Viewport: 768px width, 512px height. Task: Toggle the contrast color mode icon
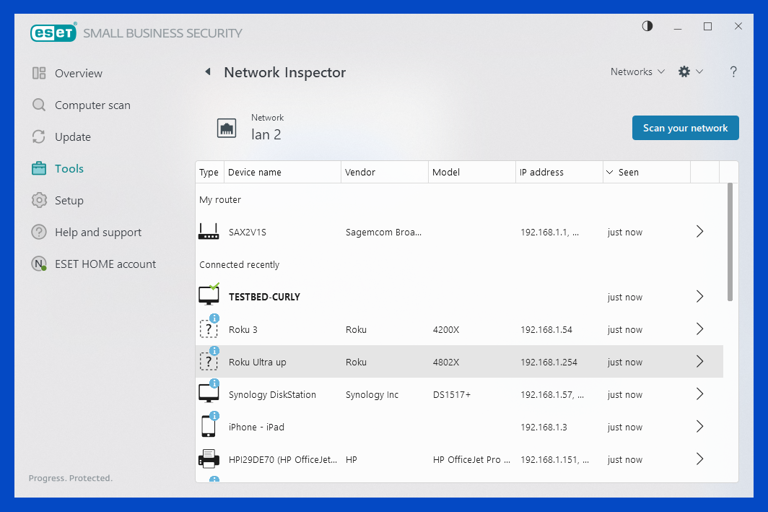pyautogui.click(x=647, y=27)
